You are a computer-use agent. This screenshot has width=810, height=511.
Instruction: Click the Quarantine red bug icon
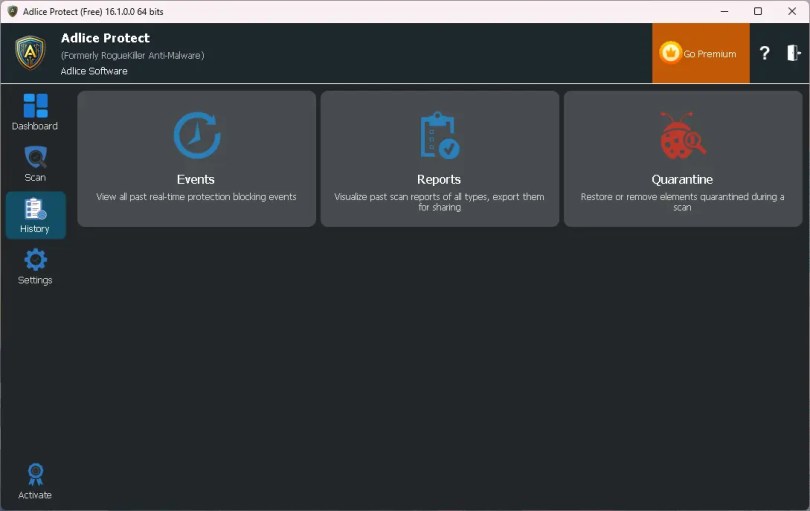pyautogui.click(x=682, y=135)
